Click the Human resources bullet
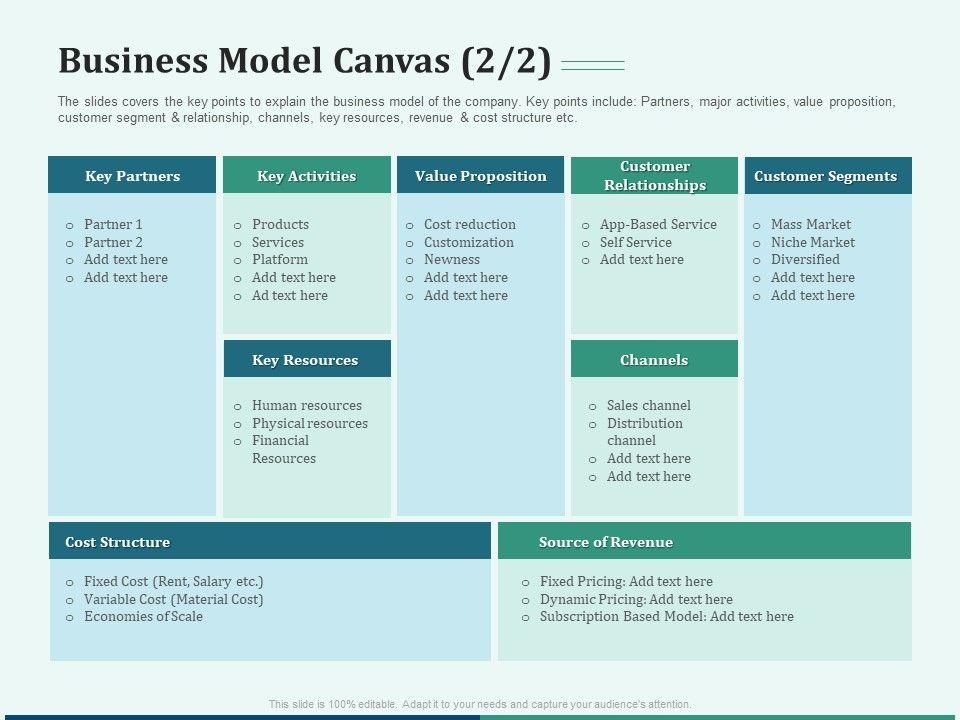This screenshot has width=960, height=720. pos(306,405)
